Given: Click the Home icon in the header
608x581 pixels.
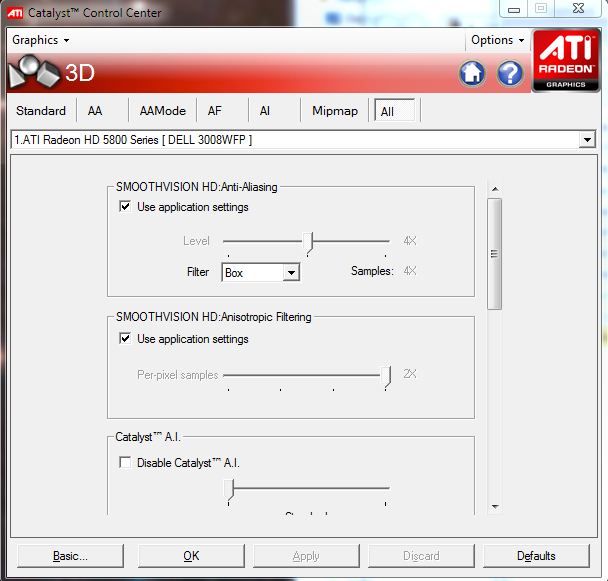Looking at the screenshot, I should (x=472, y=73).
